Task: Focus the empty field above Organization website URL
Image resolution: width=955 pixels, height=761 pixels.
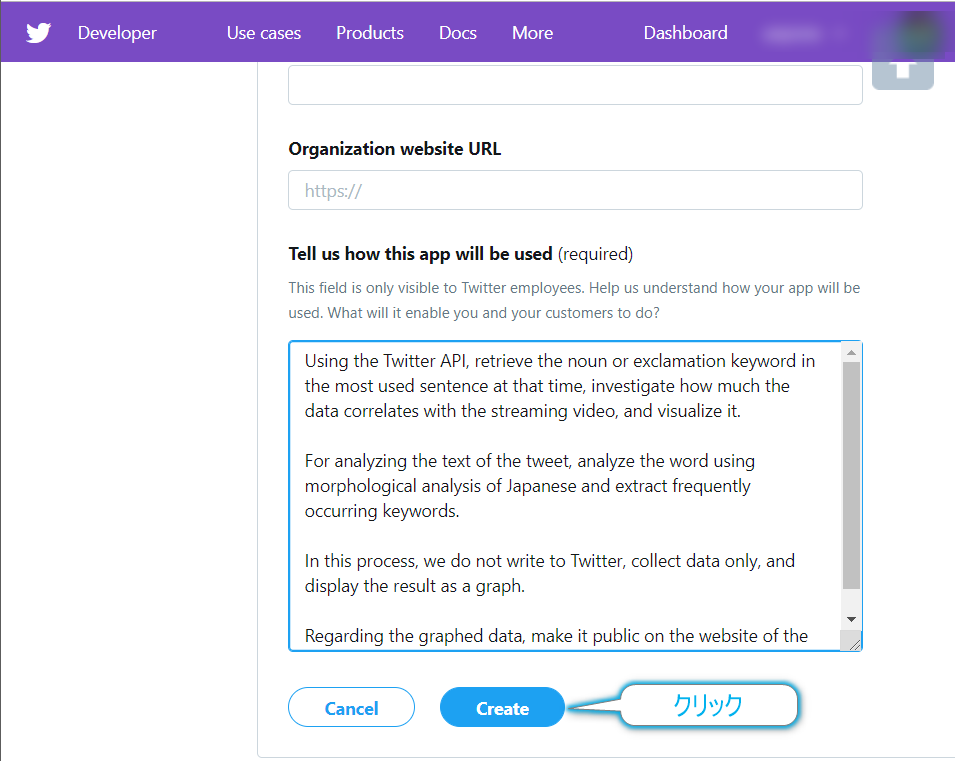Action: [575, 85]
